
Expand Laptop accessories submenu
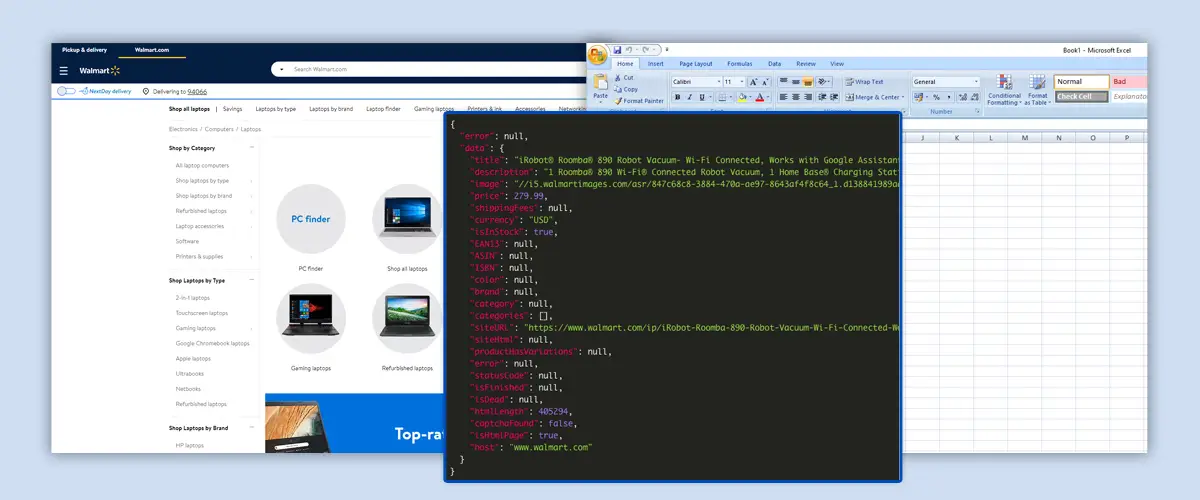coord(251,226)
